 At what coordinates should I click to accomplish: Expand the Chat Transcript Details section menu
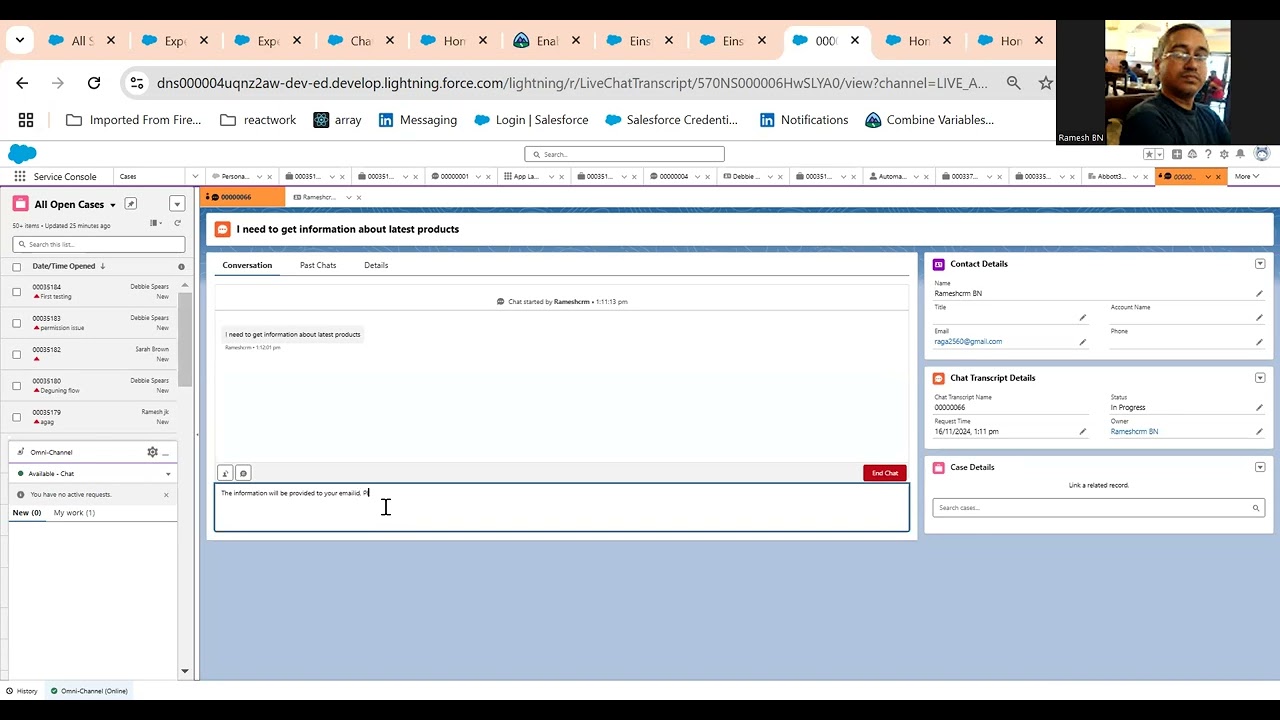pyautogui.click(x=1260, y=378)
